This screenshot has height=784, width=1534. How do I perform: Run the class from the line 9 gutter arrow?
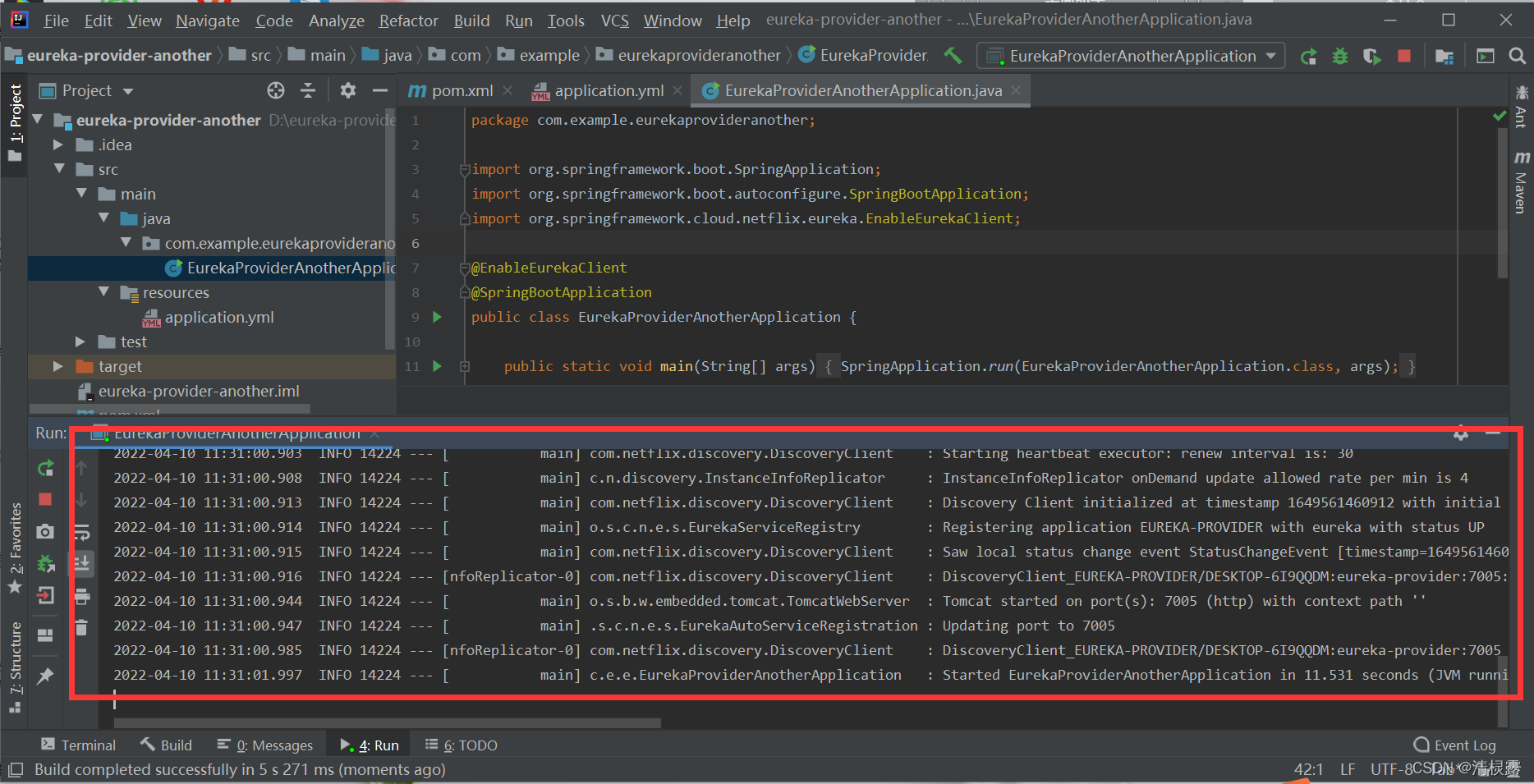(x=437, y=317)
